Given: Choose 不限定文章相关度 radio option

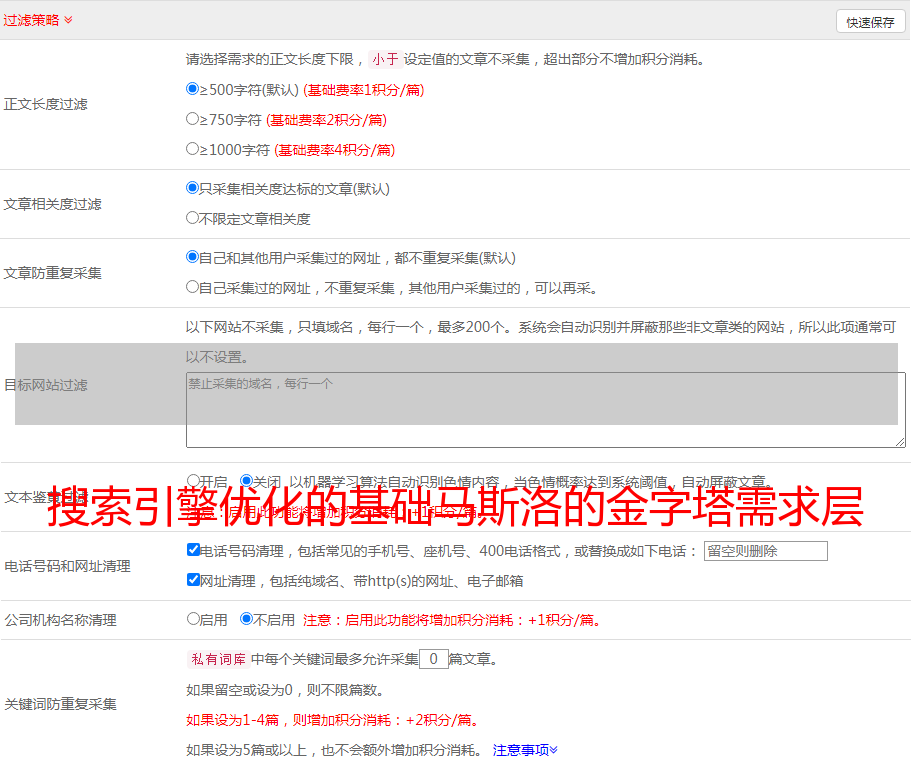Looking at the screenshot, I should [193, 218].
